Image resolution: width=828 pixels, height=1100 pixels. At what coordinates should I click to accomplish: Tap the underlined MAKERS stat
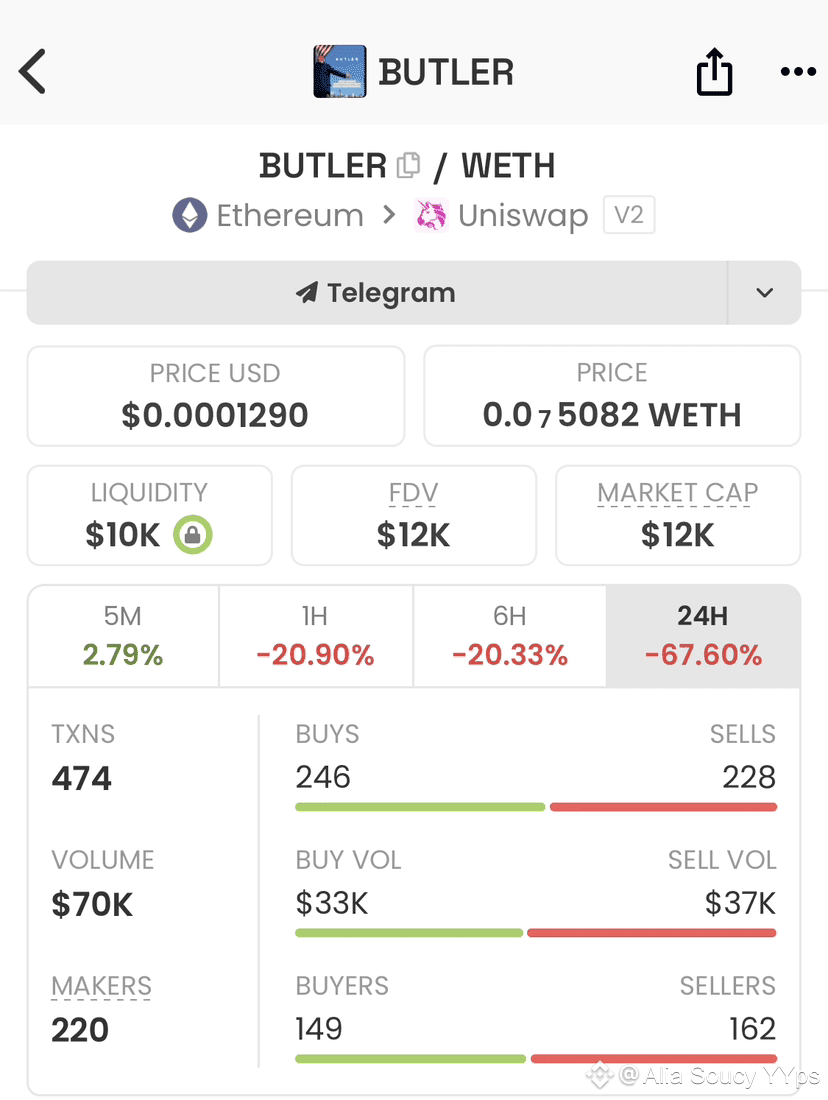(x=100, y=986)
